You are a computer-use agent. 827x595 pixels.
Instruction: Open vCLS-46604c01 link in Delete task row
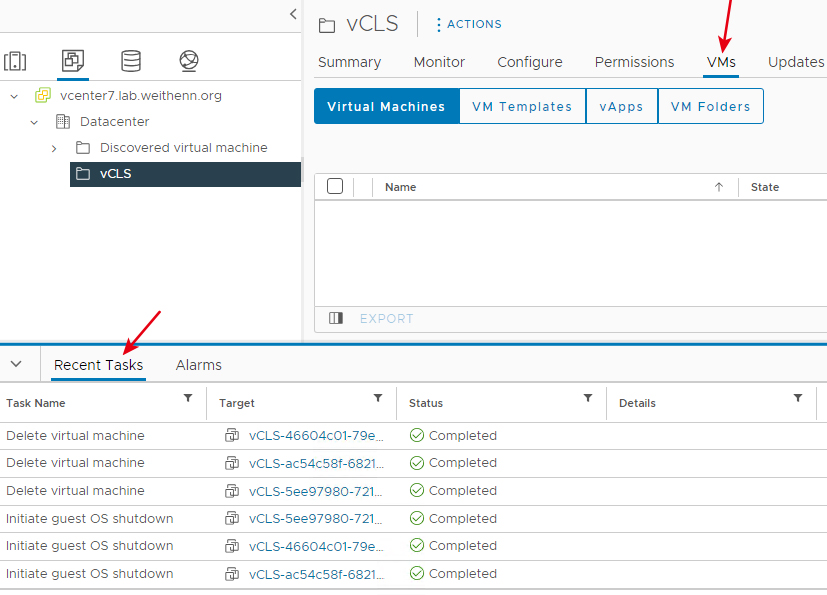pos(316,436)
